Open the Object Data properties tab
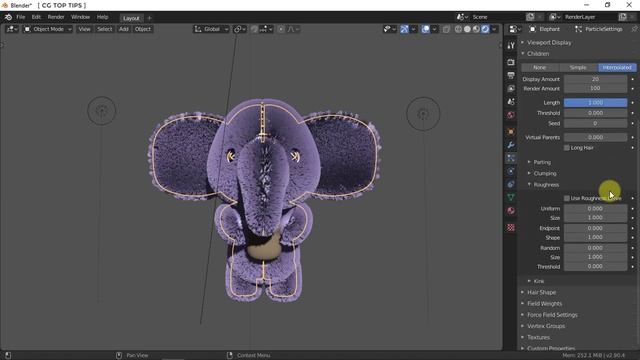This screenshot has width=640, height=360. (511, 198)
